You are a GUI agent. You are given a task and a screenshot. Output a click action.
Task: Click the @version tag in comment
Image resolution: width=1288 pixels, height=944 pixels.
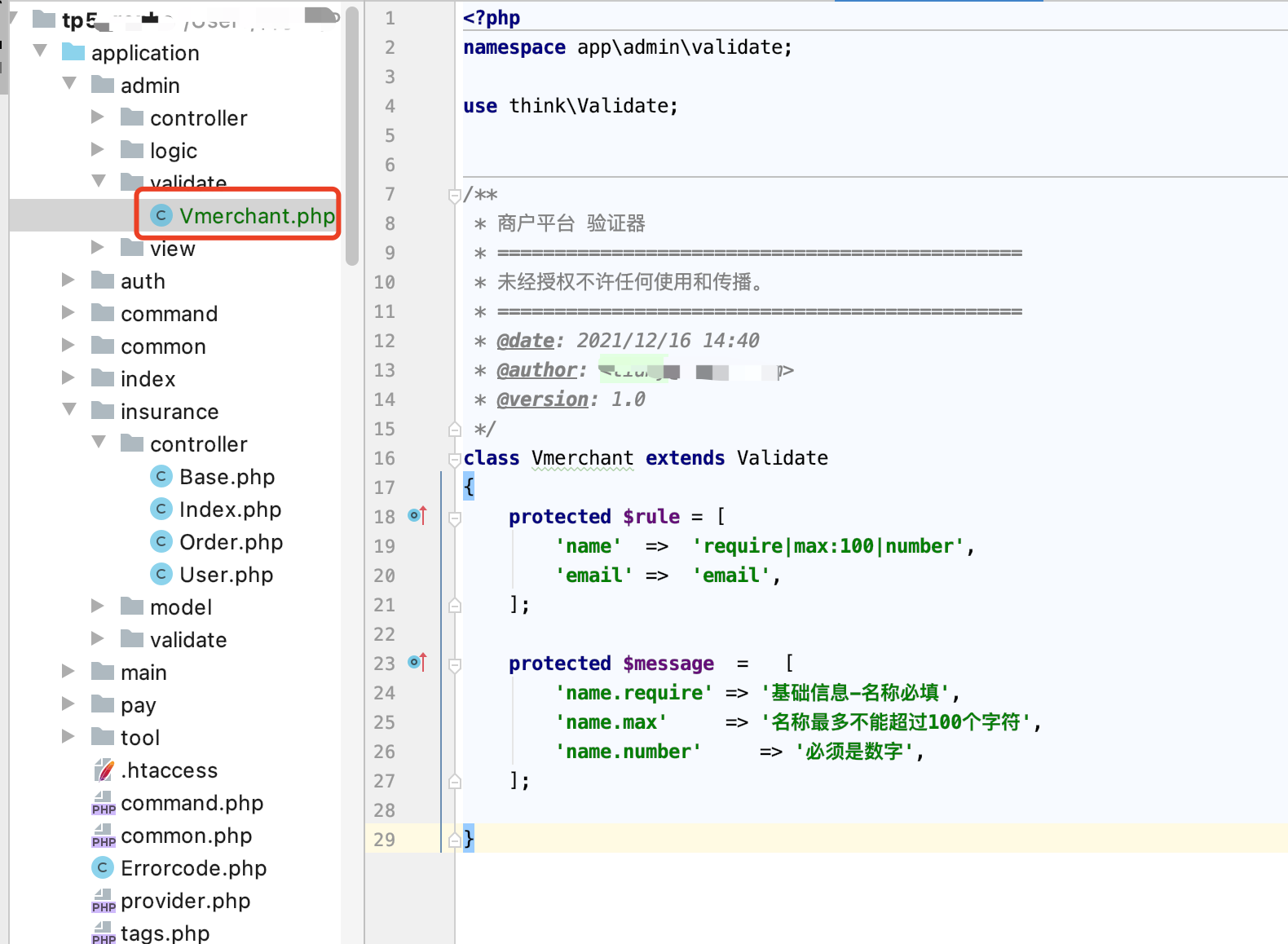pyautogui.click(x=543, y=399)
